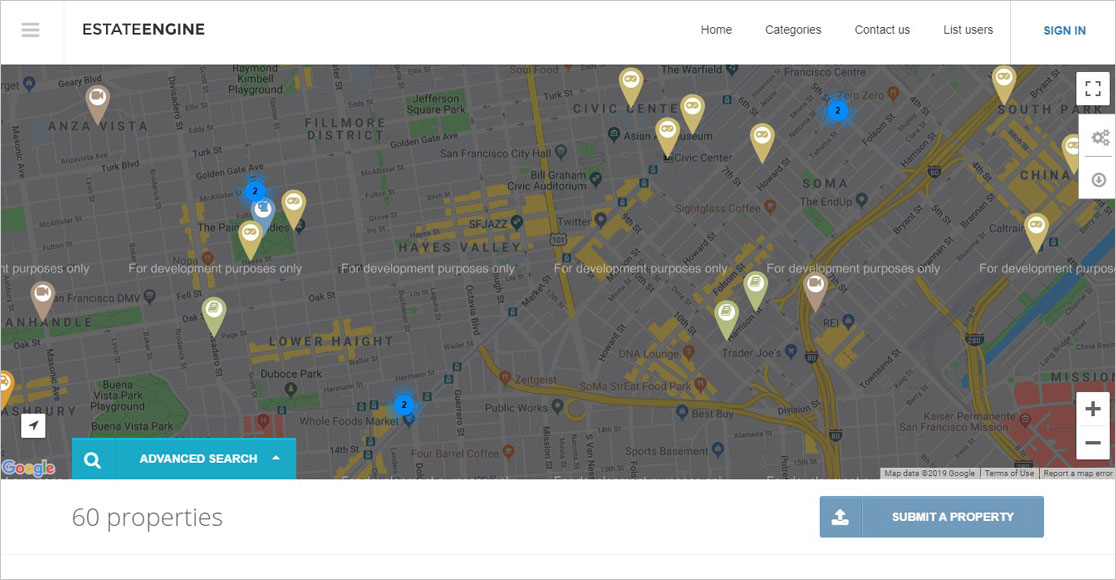Click the Submit a Property button

932,517
